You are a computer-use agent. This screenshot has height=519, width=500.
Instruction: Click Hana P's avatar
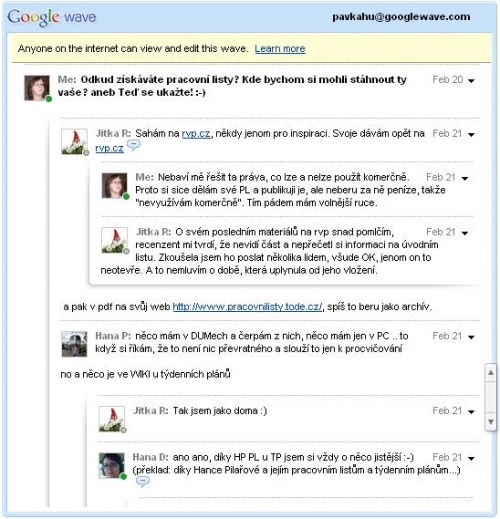[x=74, y=344]
